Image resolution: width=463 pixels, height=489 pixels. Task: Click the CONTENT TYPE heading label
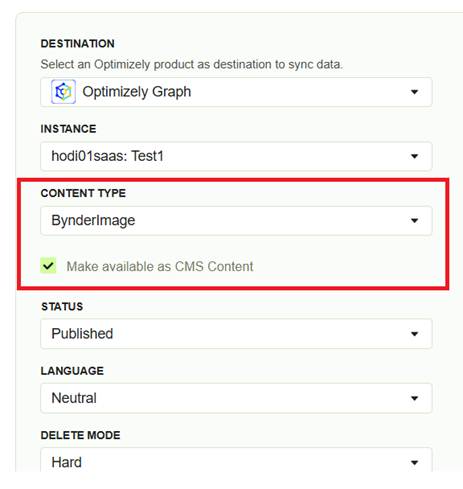pos(83,193)
